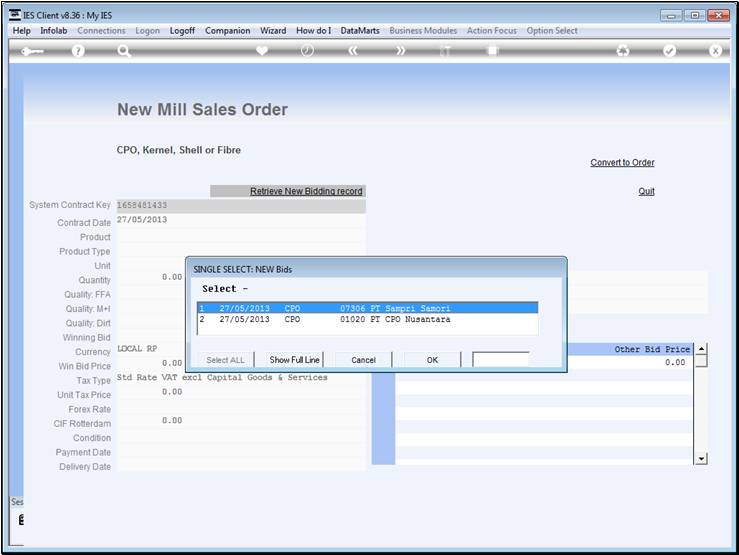Click the Product field
Screen dimensions: 739x555
click(x=241, y=237)
